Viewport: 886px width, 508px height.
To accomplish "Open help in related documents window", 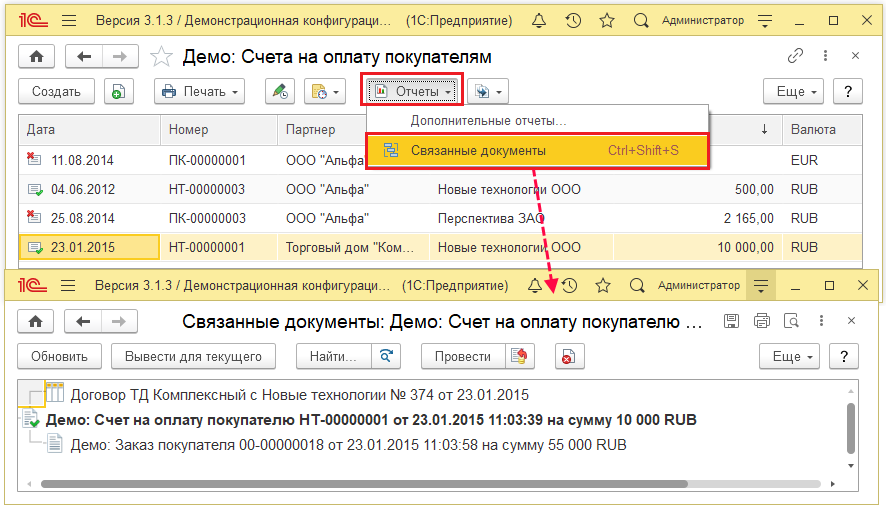I will tap(844, 357).
